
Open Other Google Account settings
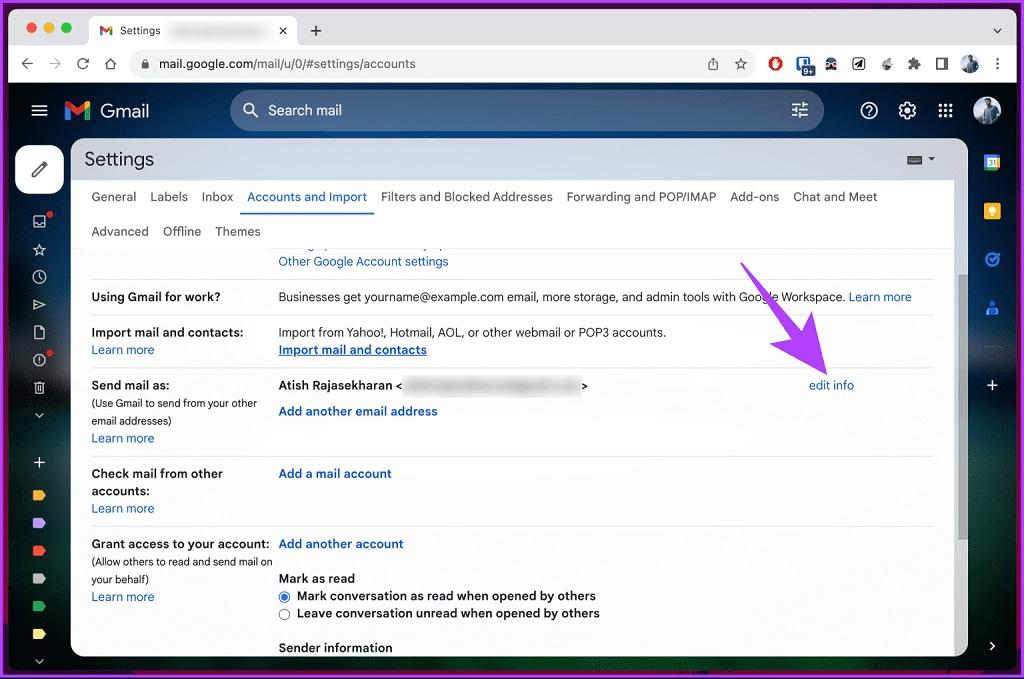tap(363, 262)
